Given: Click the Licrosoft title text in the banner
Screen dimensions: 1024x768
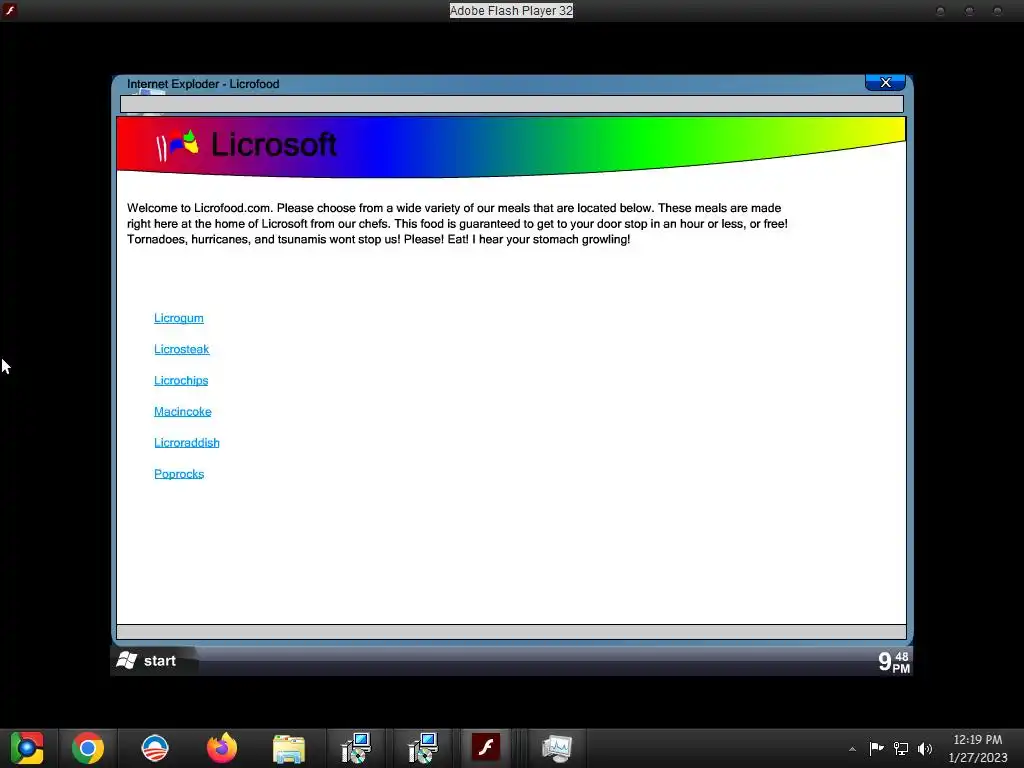Looking at the screenshot, I should coord(274,144).
